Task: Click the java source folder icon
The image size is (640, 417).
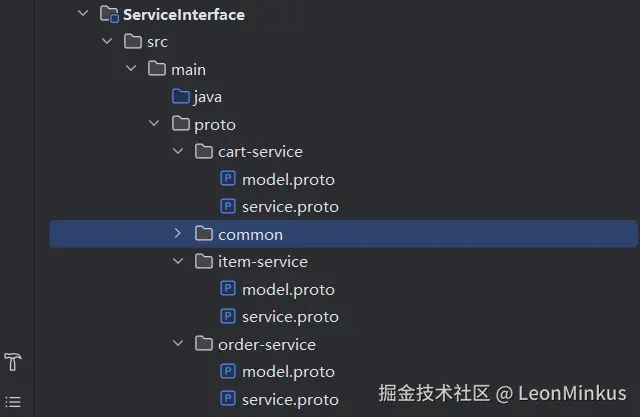Action: click(x=180, y=97)
